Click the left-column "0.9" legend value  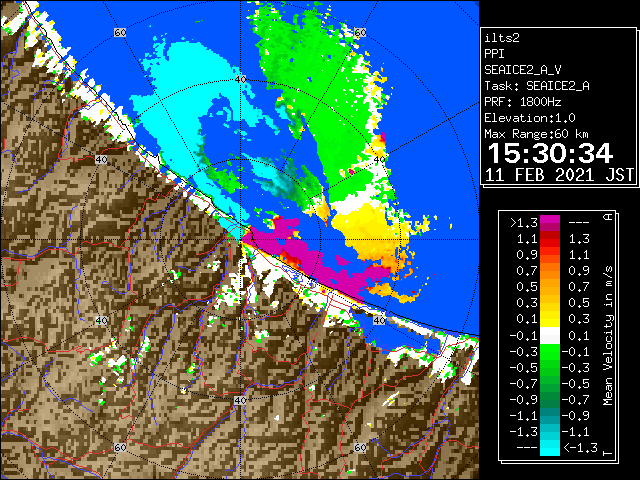[x=527, y=255]
